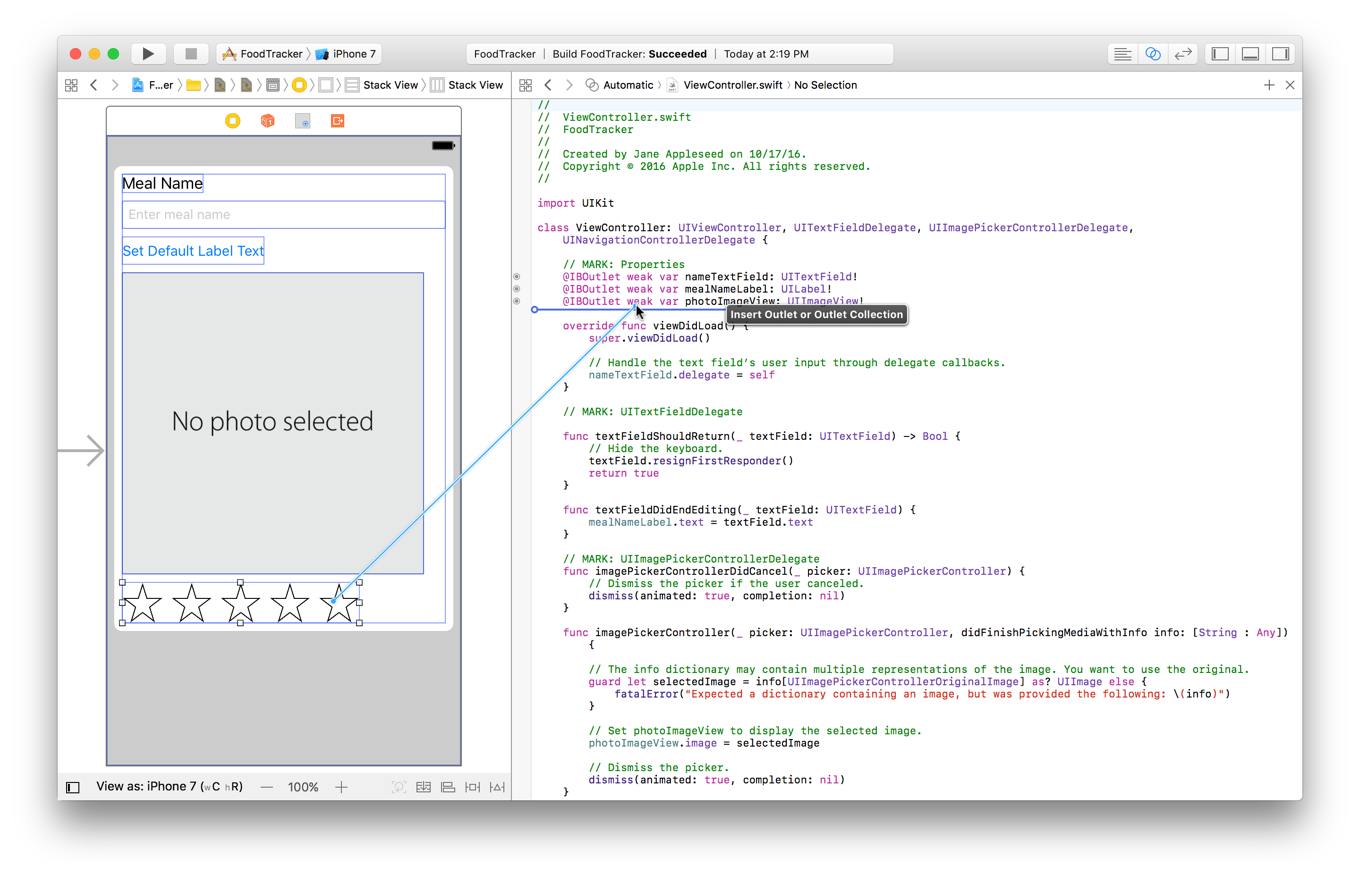Click the nameTextField.delegate = self line

[682, 375]
